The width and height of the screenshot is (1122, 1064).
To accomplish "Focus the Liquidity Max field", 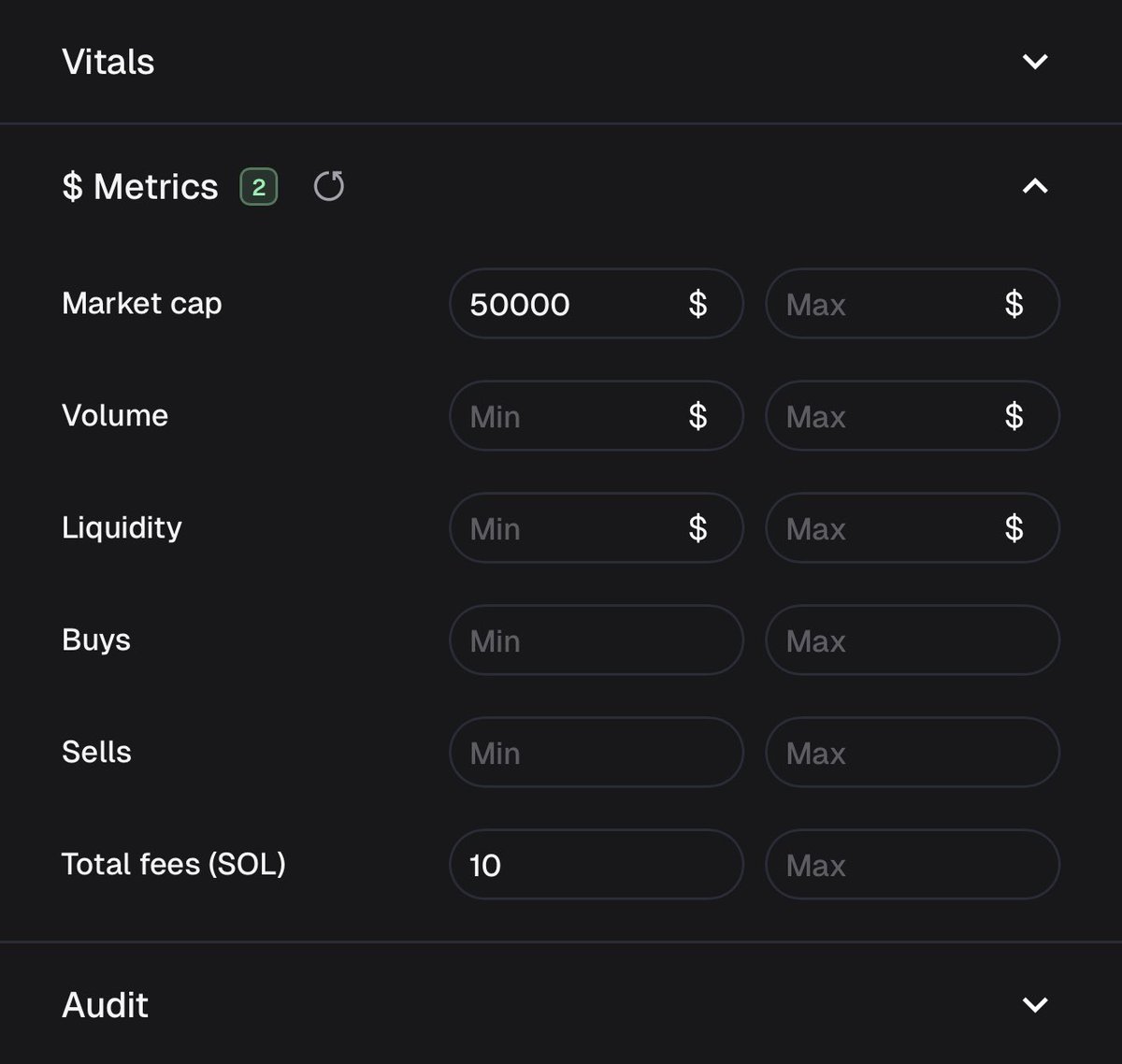I will pos(913,528).
